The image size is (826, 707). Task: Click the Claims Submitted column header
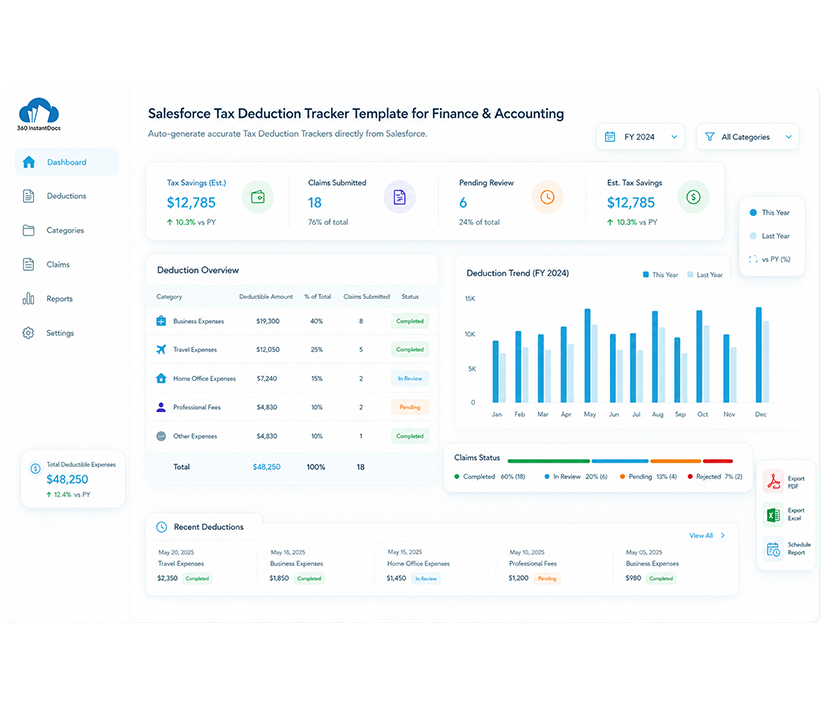point(367,297)
